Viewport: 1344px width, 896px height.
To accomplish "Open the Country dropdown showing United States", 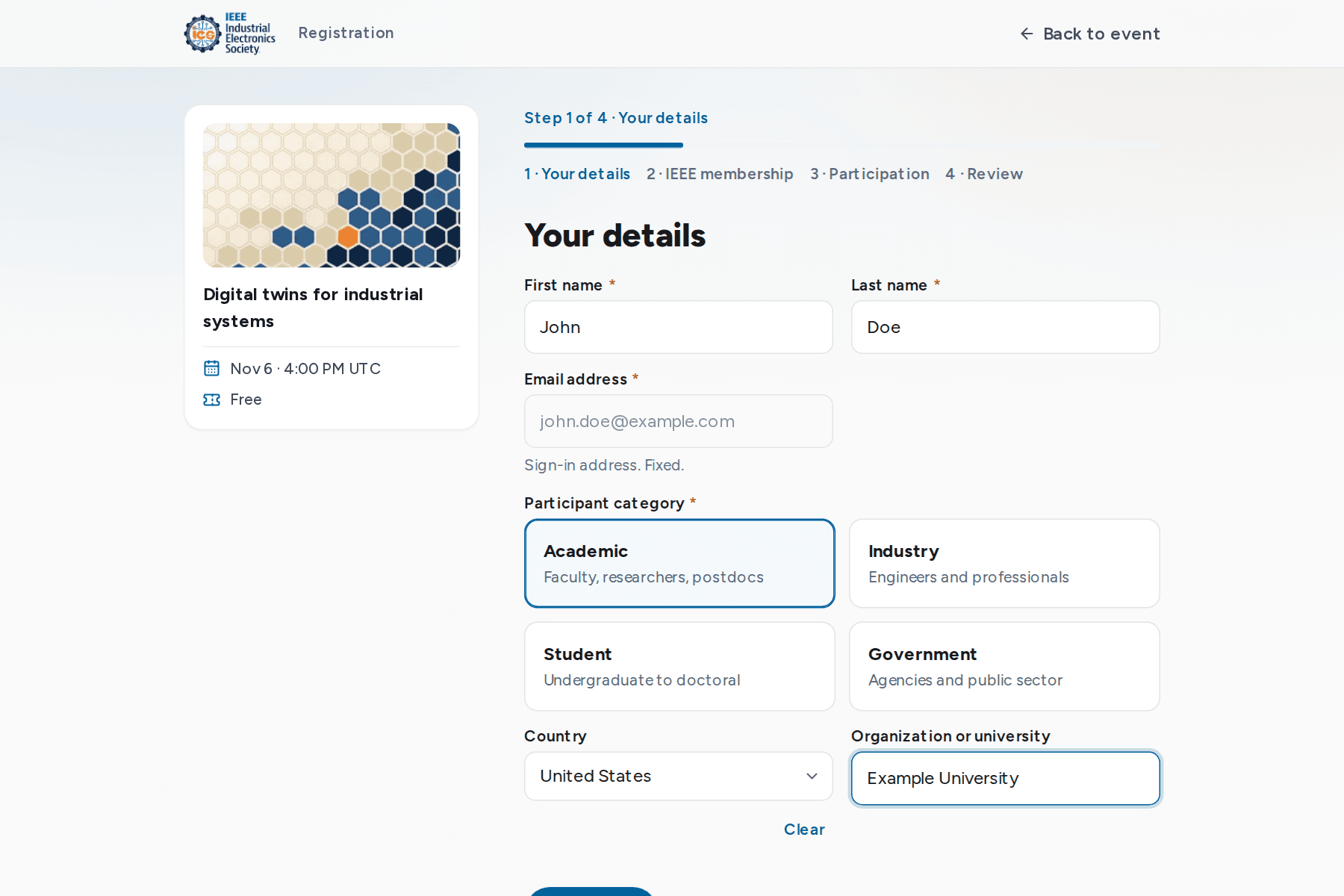I will (x=679, y=777).
